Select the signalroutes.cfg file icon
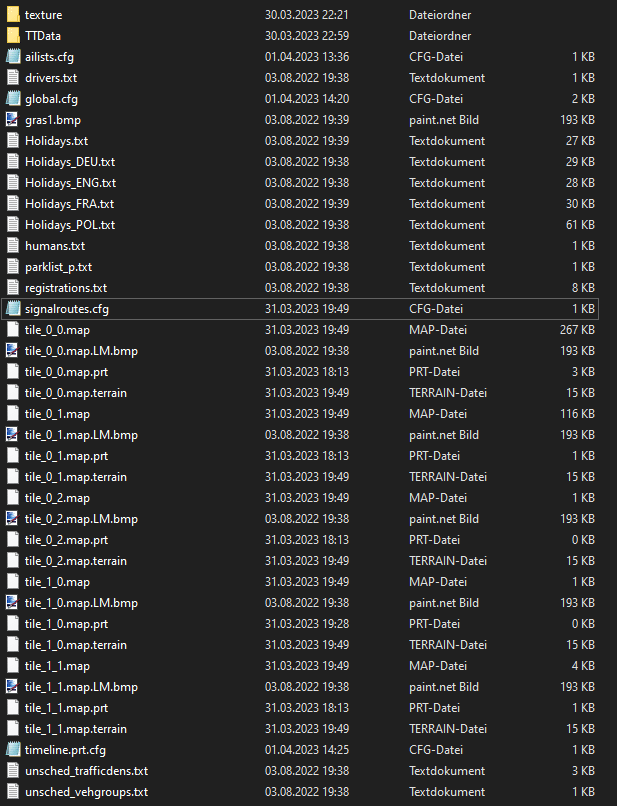Screen dimensions: 617x806 pyautogui.click(x=13, y=309)
